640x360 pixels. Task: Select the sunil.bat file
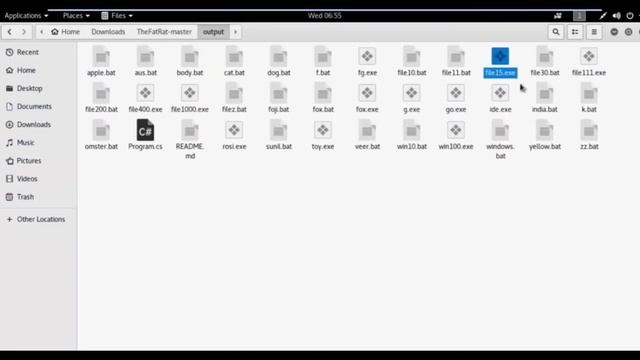pyautogui.click(x=279, y=130)
